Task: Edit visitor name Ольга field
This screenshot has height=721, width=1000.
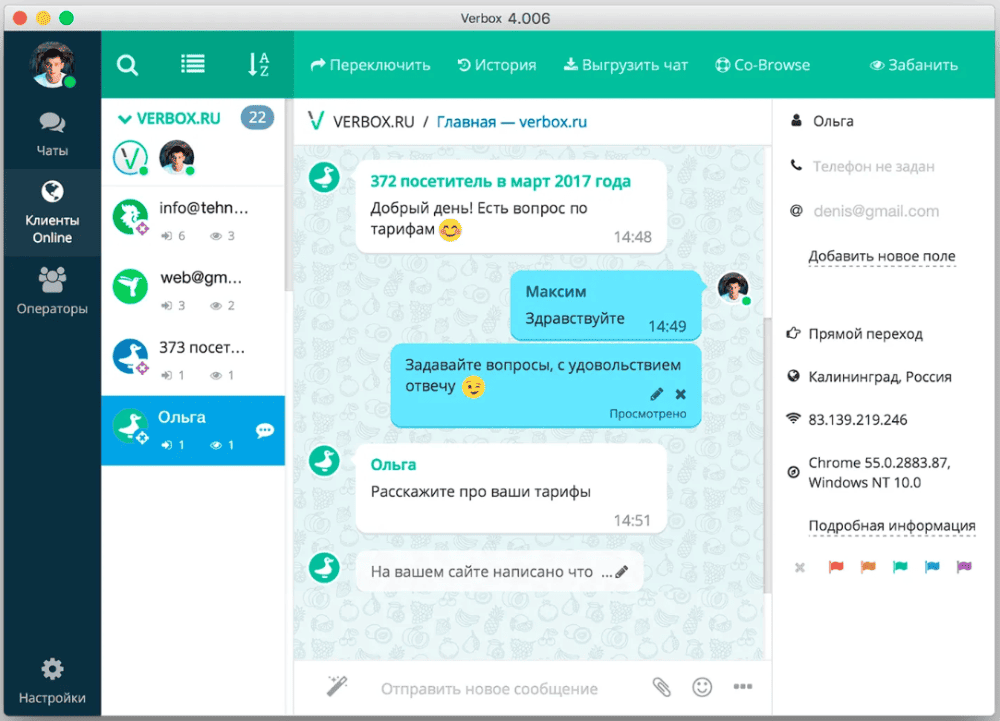Action: coord(833,121)
